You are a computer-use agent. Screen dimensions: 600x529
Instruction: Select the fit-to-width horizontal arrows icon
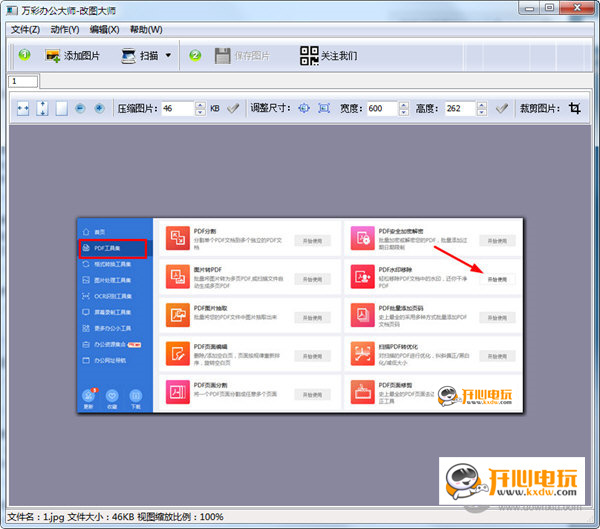pos(23,108)
